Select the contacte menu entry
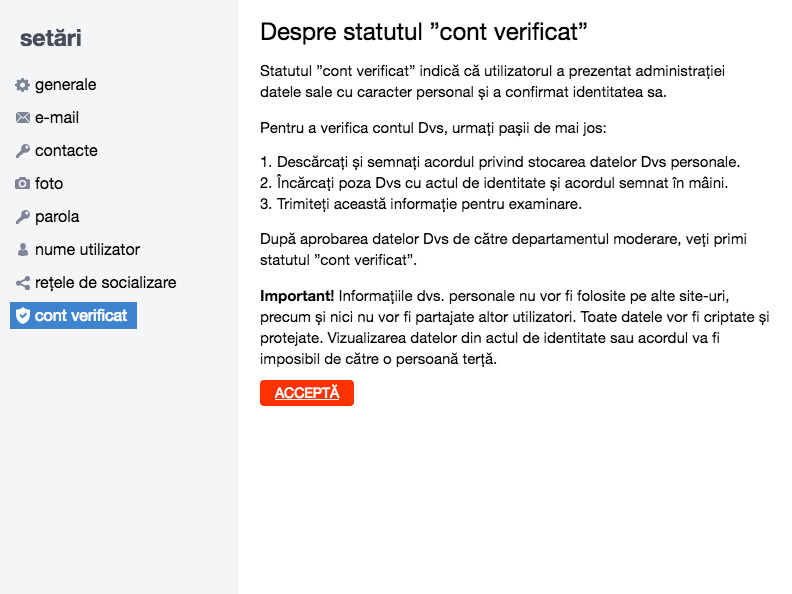The height and width of the screenshot is (594, 792). point(66,151)
